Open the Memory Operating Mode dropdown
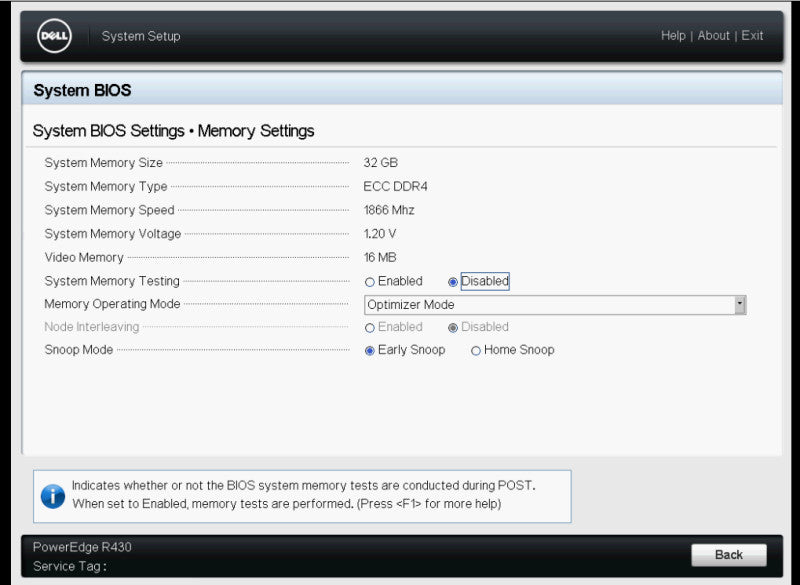 (x=555, y=305)
